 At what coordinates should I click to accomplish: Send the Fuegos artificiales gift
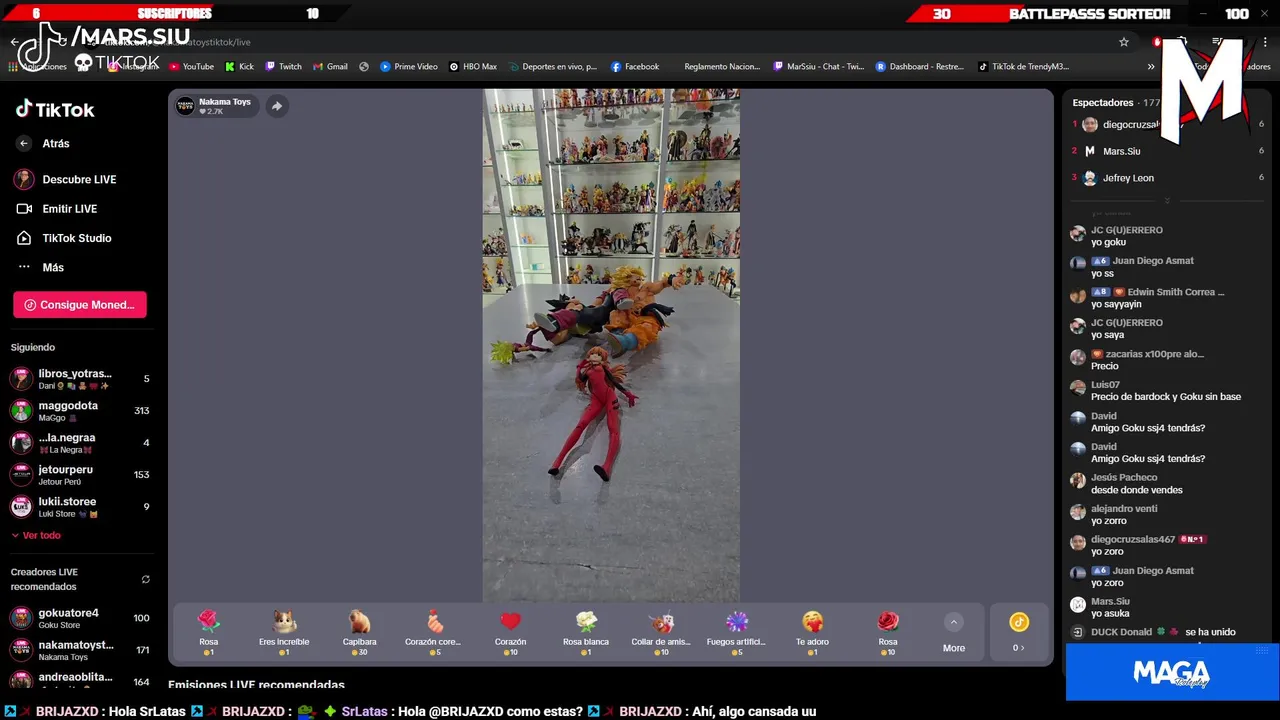(x=736, y=633)
